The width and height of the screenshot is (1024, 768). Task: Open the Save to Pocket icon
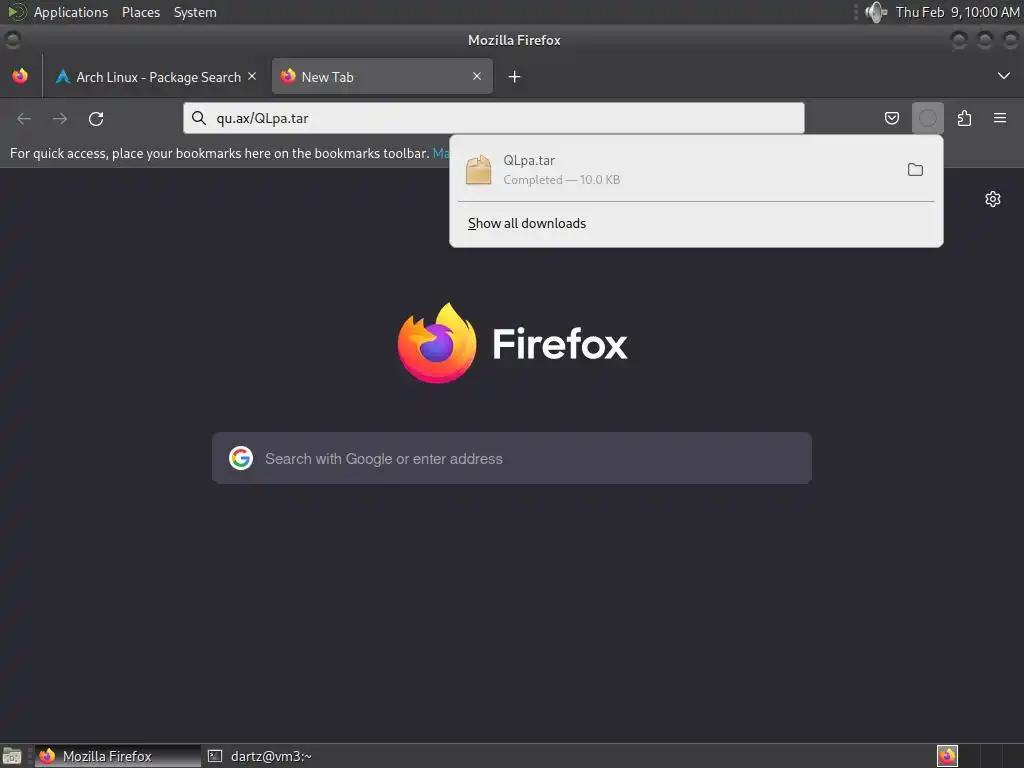(x=891, y=118)
